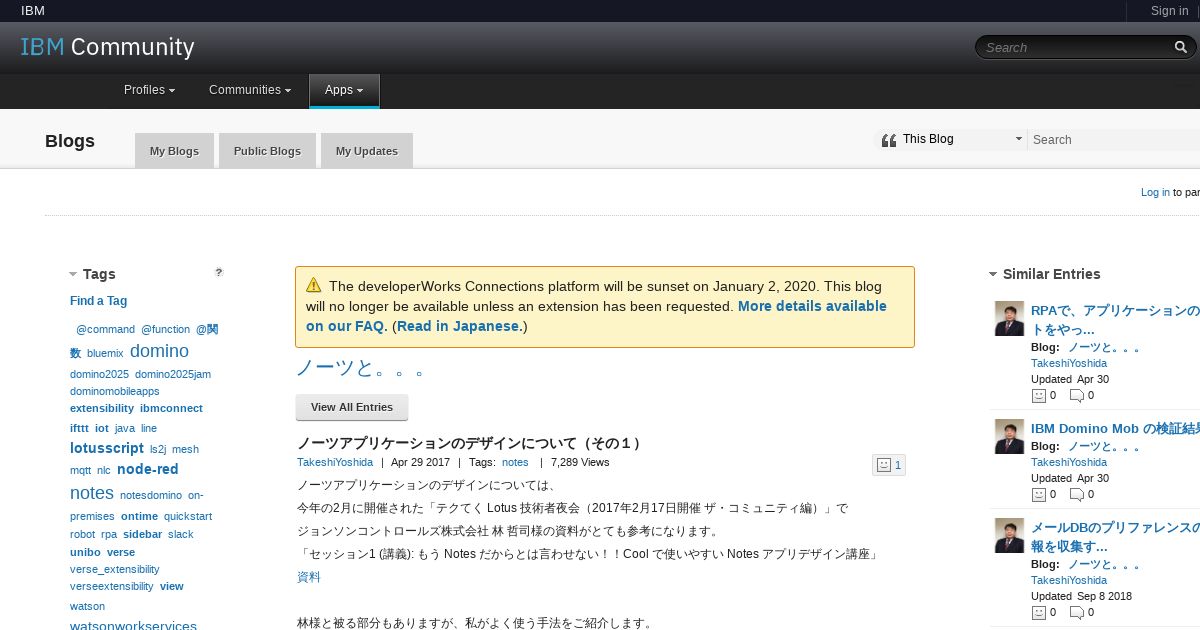Open author avatar for RPA entry

pyautogui.click(x=1009, y=319)
